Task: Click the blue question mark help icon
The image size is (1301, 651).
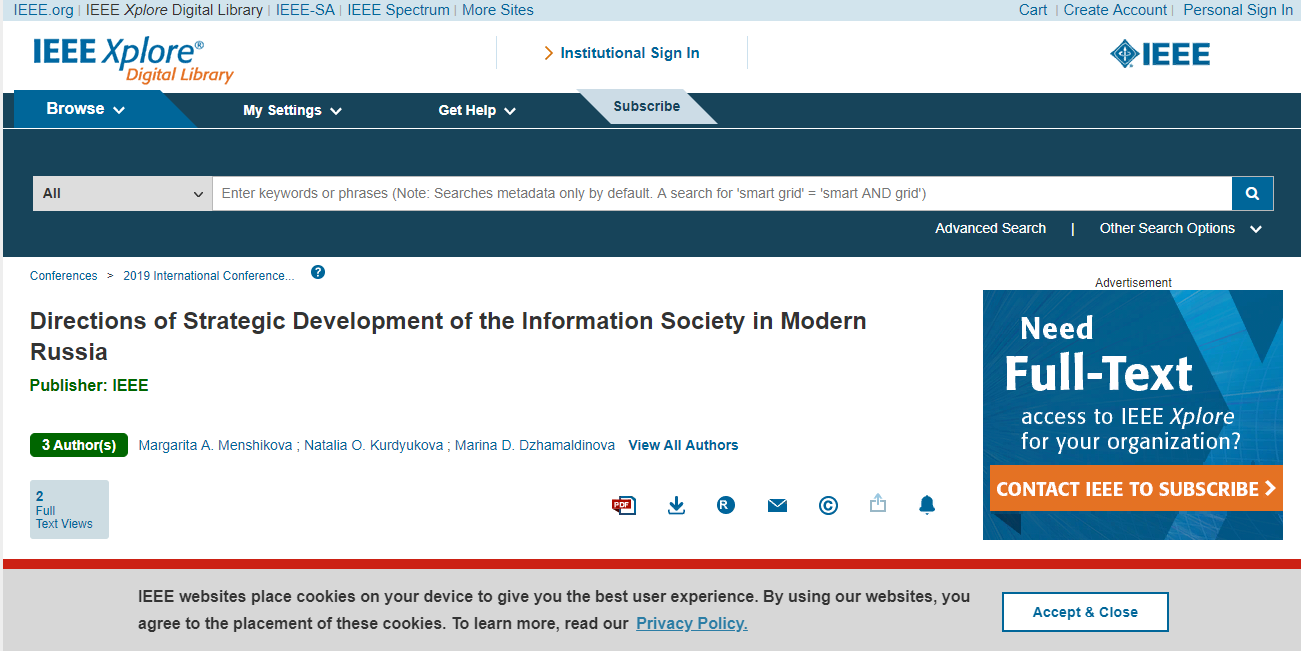Action: (318, 272)
